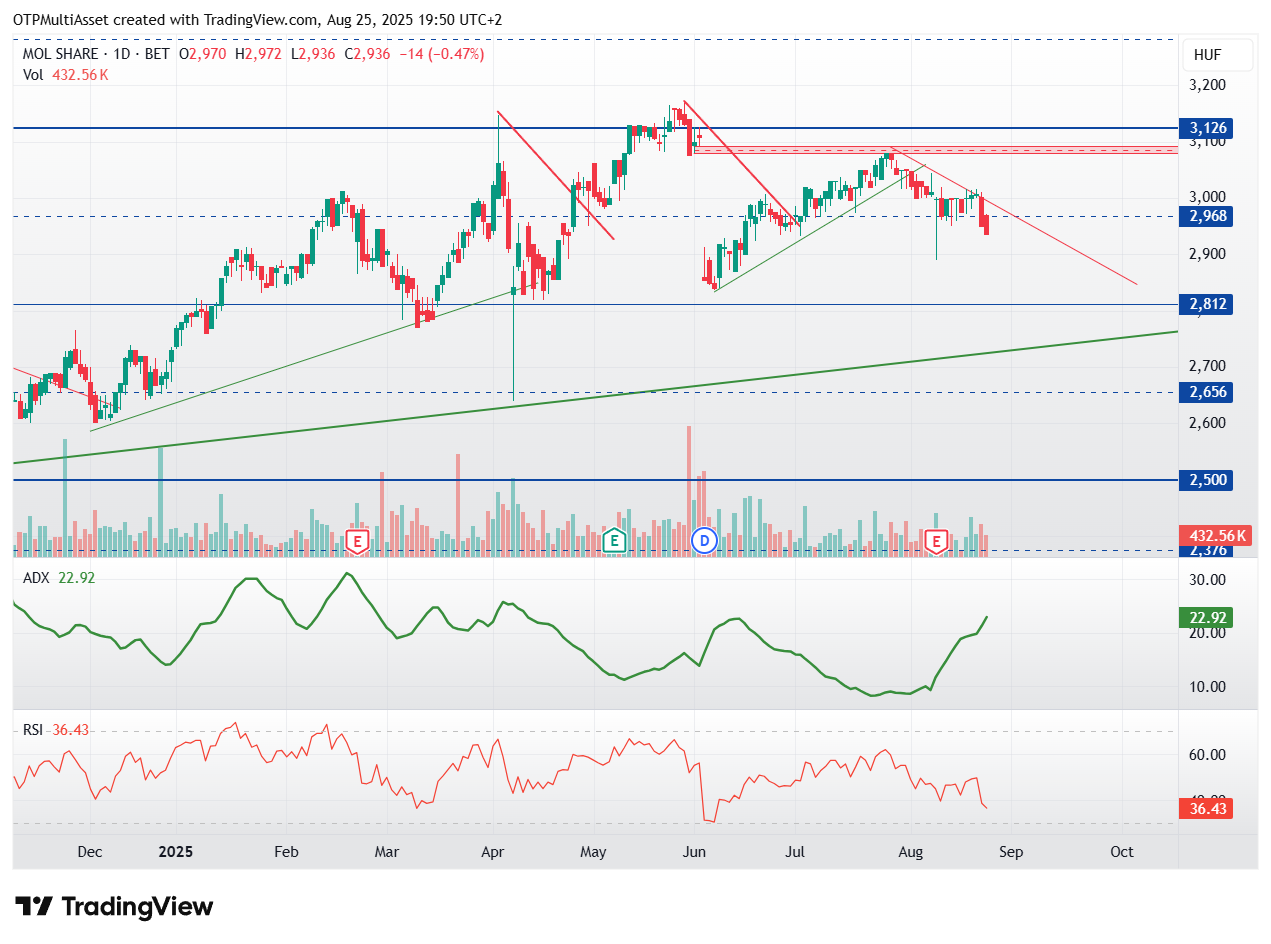Click the Dec label on time axis
Image resolution: width=1271 pixels, height=944 pixels.
(90, 852)
